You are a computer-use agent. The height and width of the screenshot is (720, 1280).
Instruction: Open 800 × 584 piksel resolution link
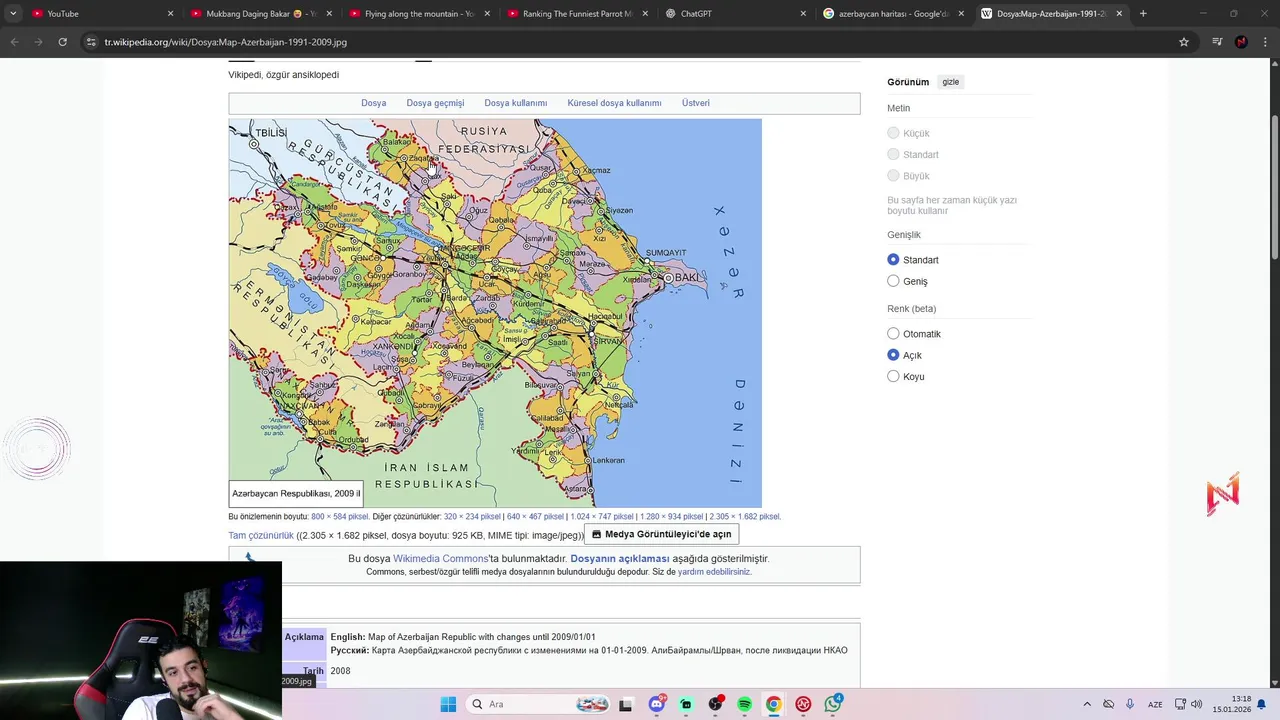pos(339,517)
